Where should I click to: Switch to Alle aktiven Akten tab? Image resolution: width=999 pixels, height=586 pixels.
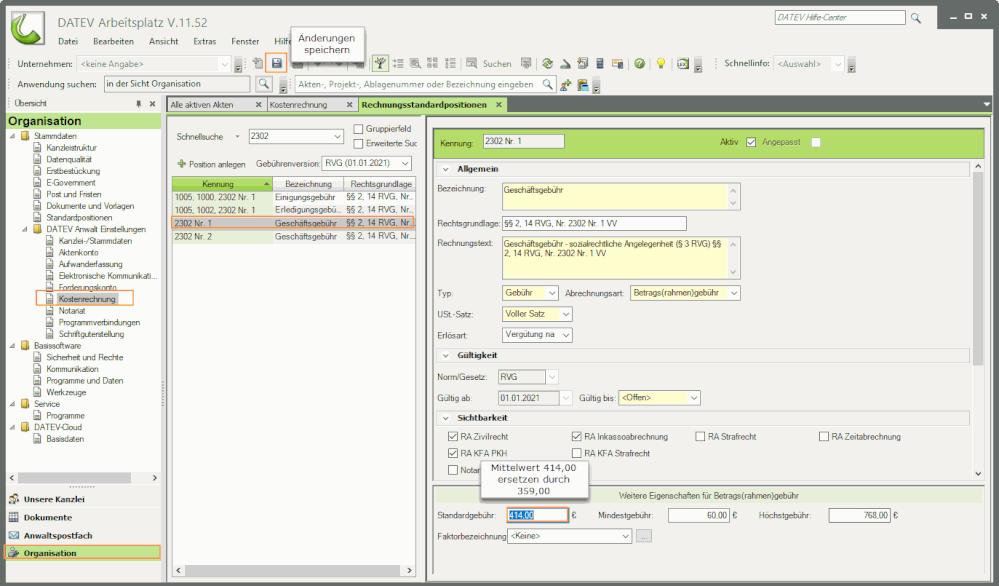pyautogui.click(x=202, y=104)
